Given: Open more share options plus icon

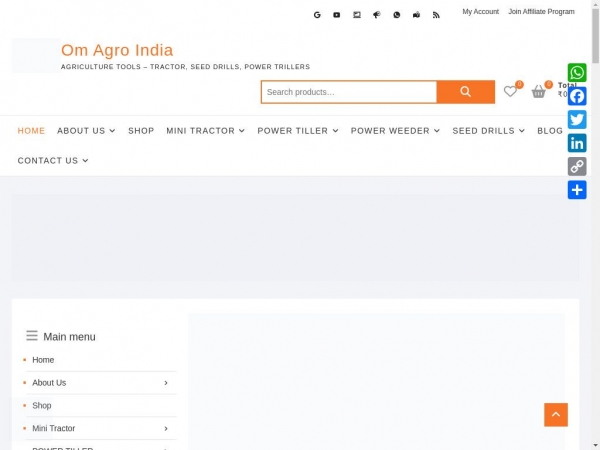Looking at the screenshot, I should pyautogui.click(x=577, y=190).
